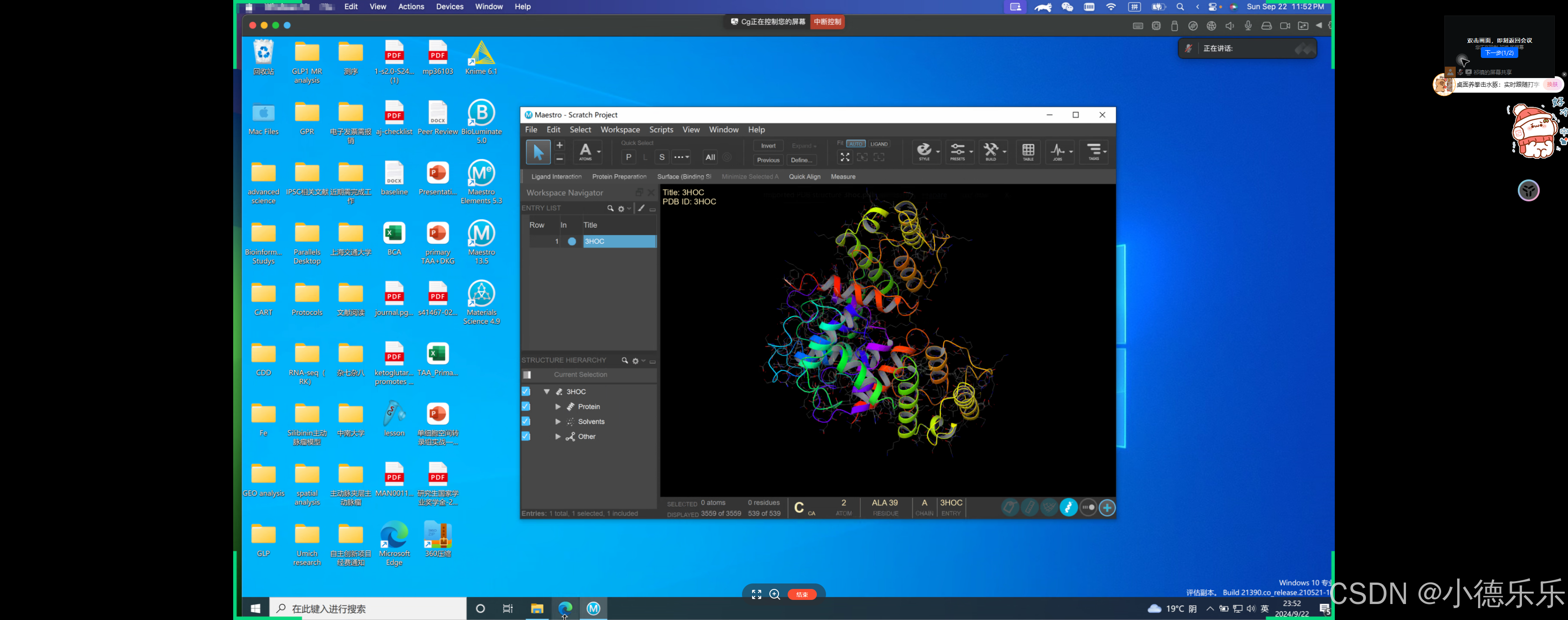Viewport: 1568px width, 620px height.
Task: Click the Invert selection button
Action: point(768,146)
